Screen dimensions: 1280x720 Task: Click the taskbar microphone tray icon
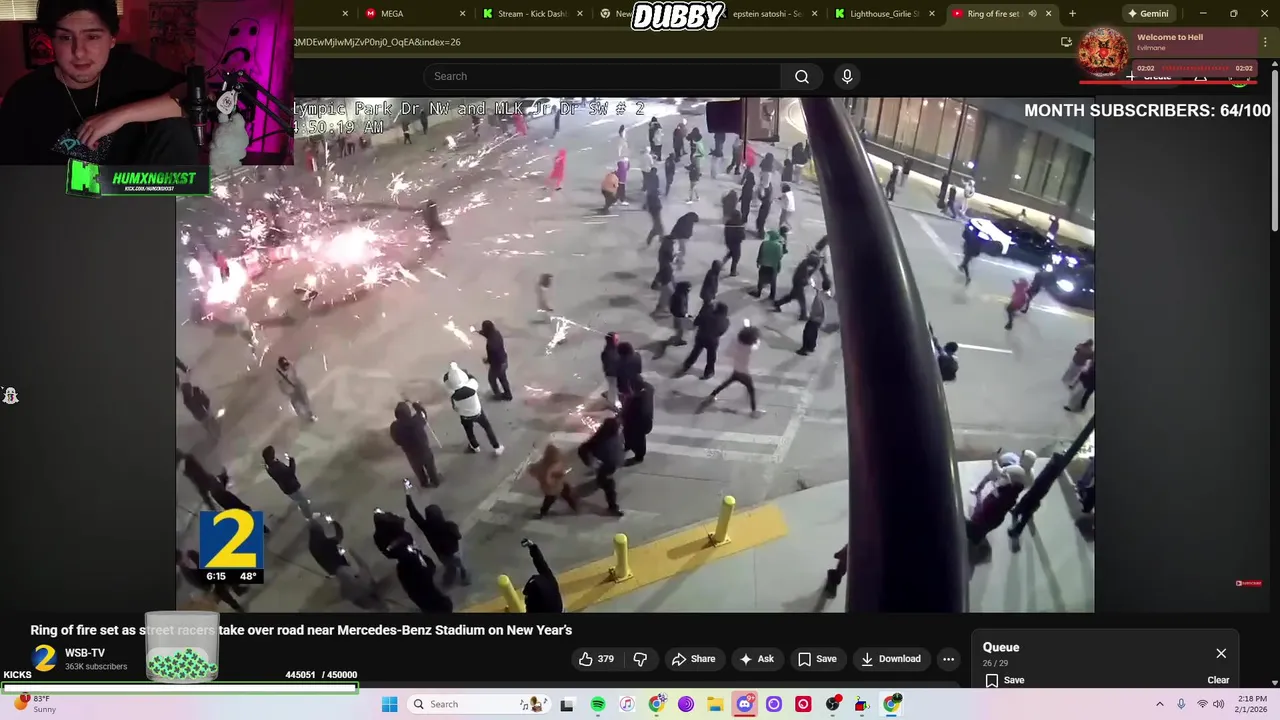click(x=1180, y=704)
